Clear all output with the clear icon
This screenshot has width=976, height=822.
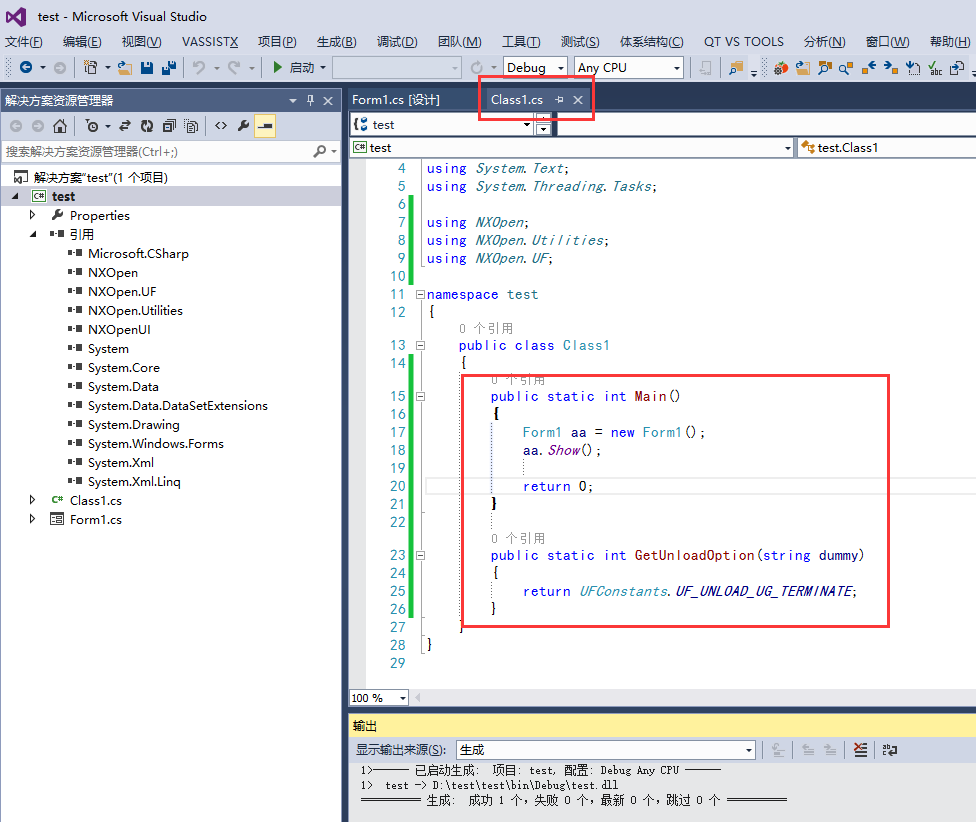point(860,750)
